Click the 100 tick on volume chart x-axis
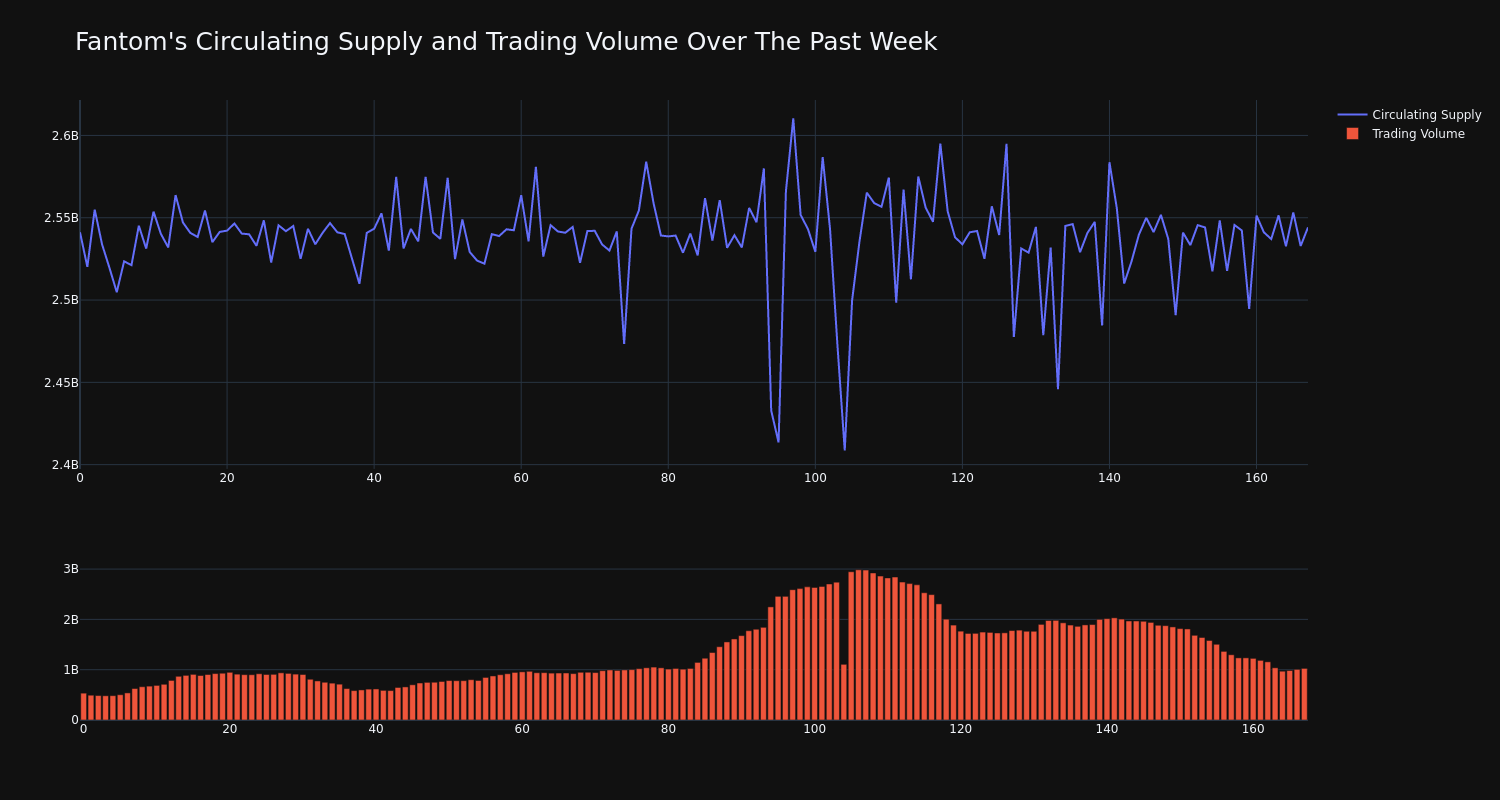The width and height of the screenshot is (1500, 800). tap(815, 729)
